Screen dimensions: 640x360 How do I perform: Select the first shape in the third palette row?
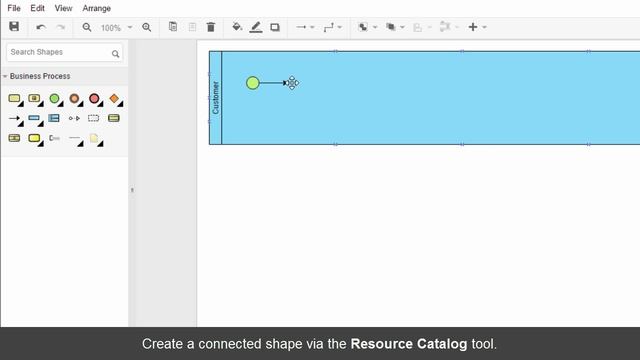pyautogui.click(x=14, y=138)
